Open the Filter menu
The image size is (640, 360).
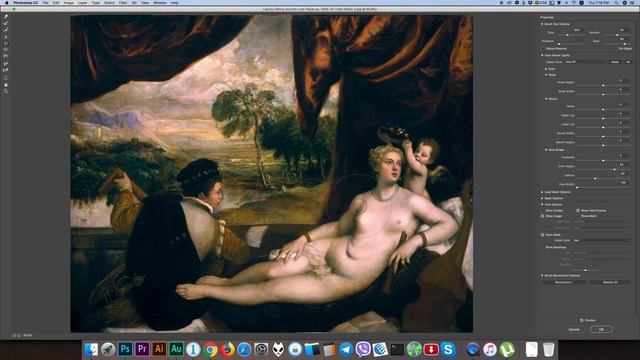(x=123, y=2)
